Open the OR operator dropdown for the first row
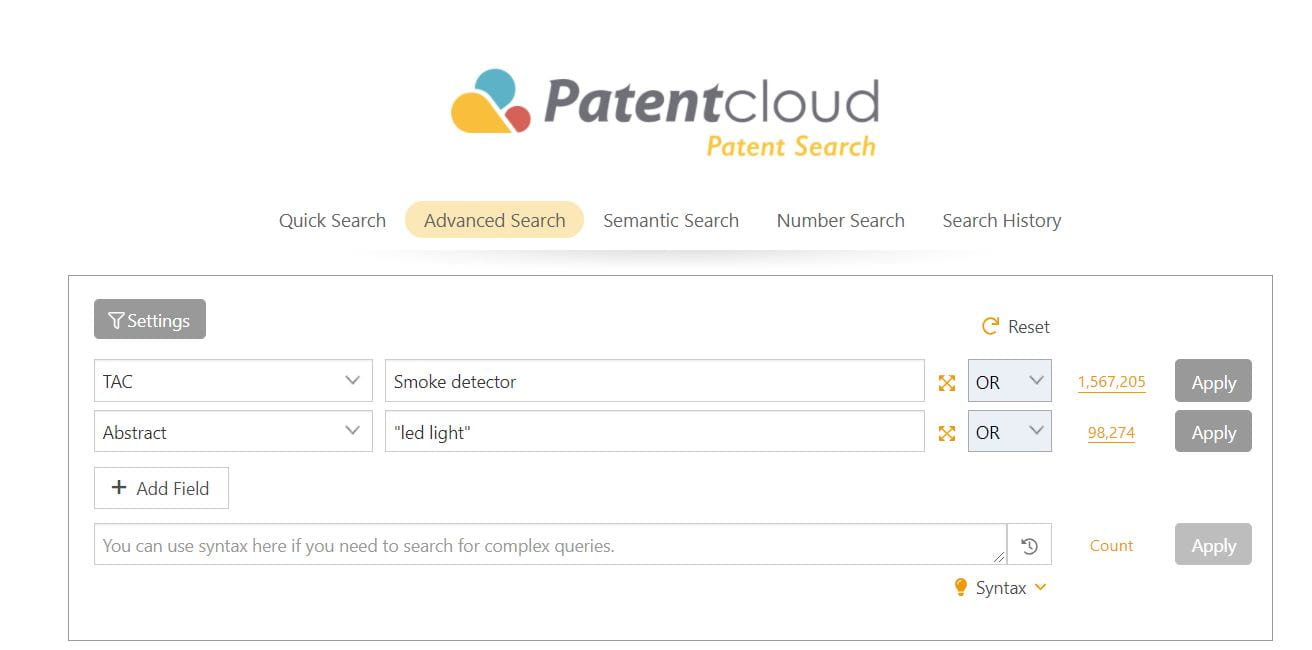The width and height of the screenshot is (1312, 650). pyautogui.click(x=1009, y=381)
